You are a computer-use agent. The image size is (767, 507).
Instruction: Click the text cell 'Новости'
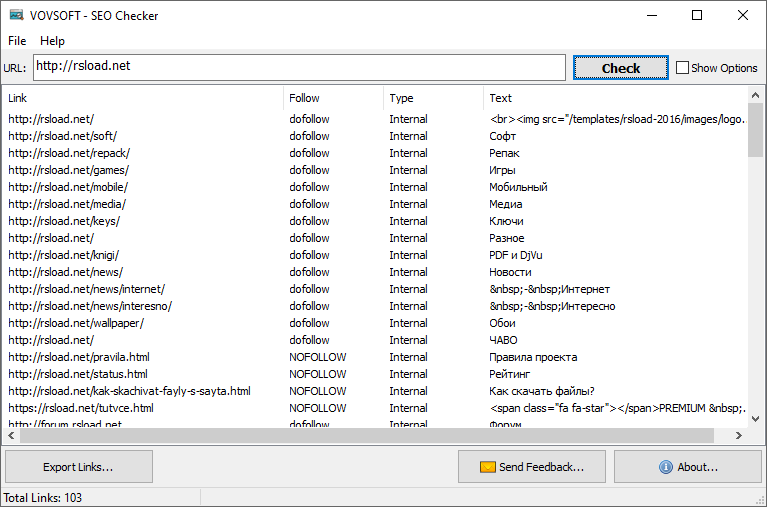510,272
